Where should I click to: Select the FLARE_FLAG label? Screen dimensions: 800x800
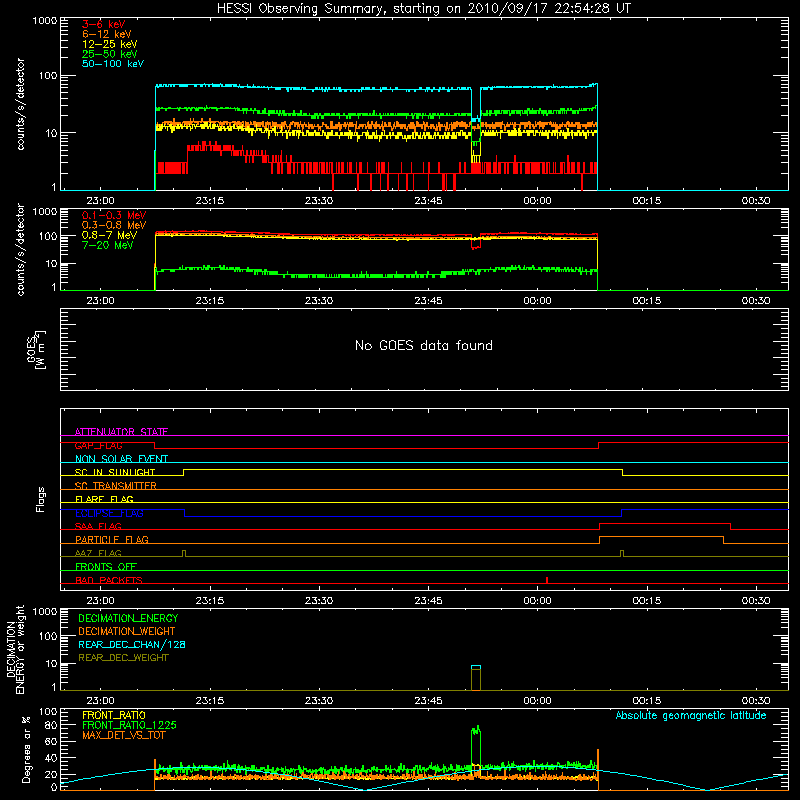[104, 499]
